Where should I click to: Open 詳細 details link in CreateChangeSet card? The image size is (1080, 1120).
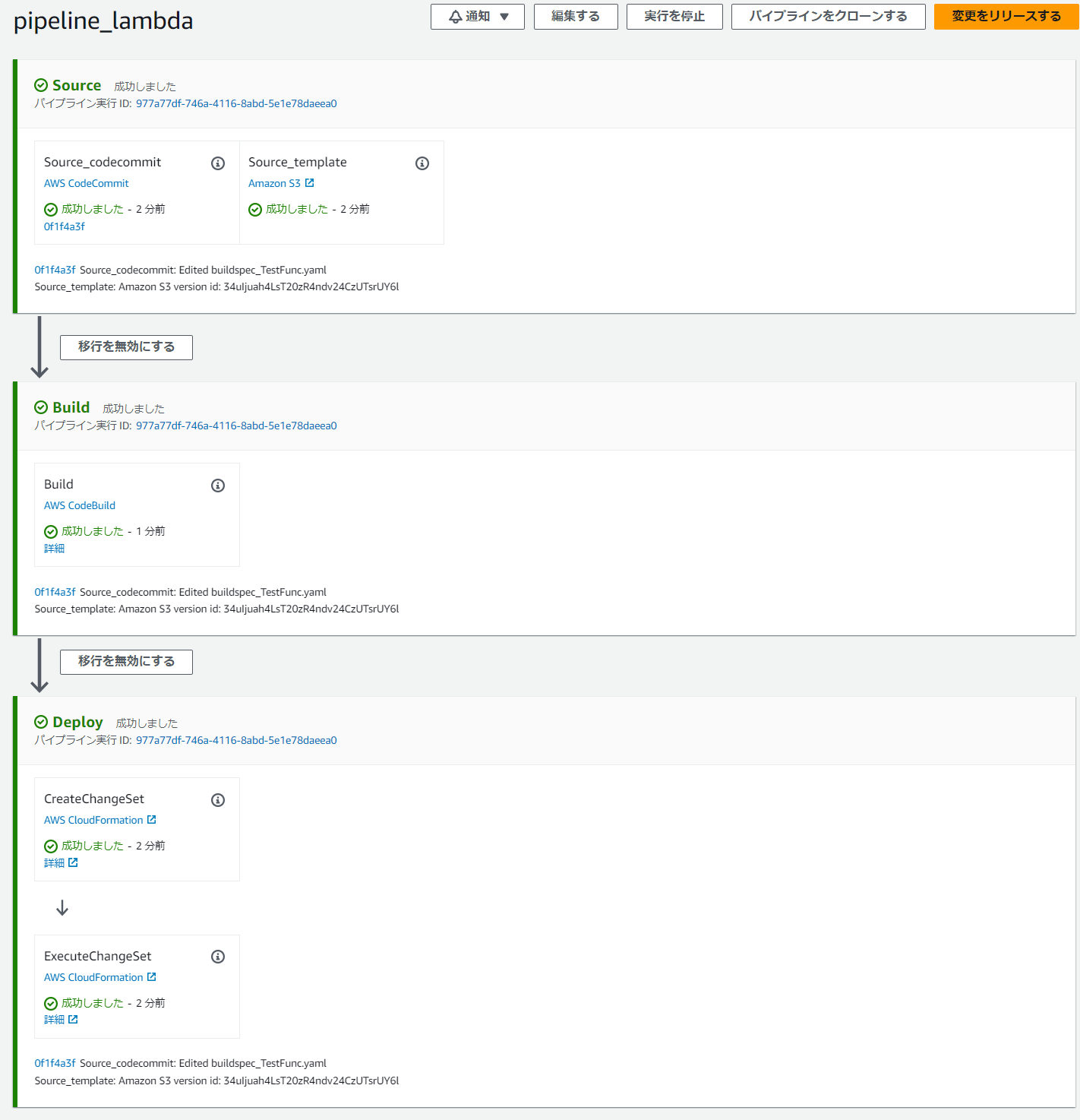(x=54, y=863)
